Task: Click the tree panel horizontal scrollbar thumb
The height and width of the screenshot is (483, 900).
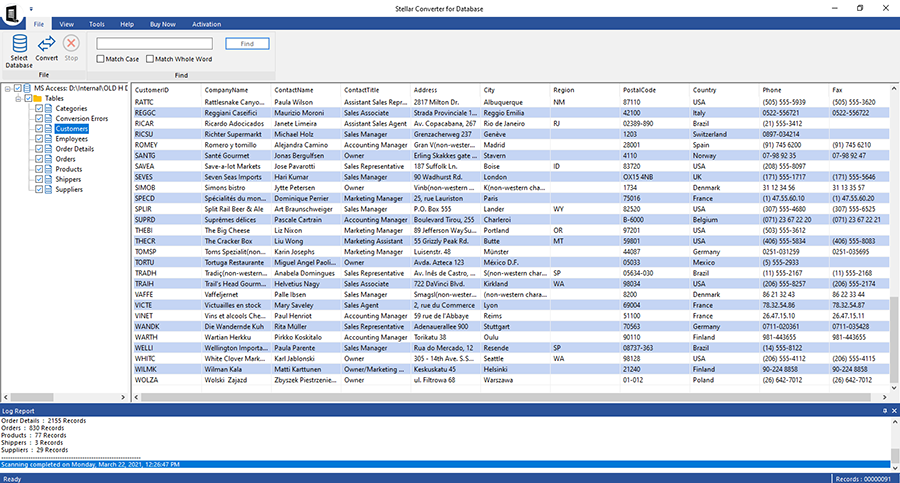Action: point(32,397)
